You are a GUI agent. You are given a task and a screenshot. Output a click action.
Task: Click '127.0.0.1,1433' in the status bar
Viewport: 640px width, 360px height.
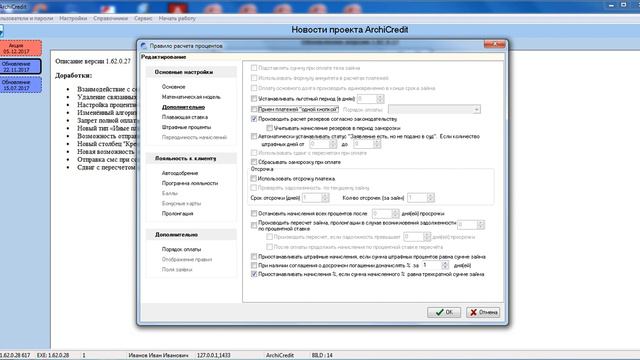point(213,356)
